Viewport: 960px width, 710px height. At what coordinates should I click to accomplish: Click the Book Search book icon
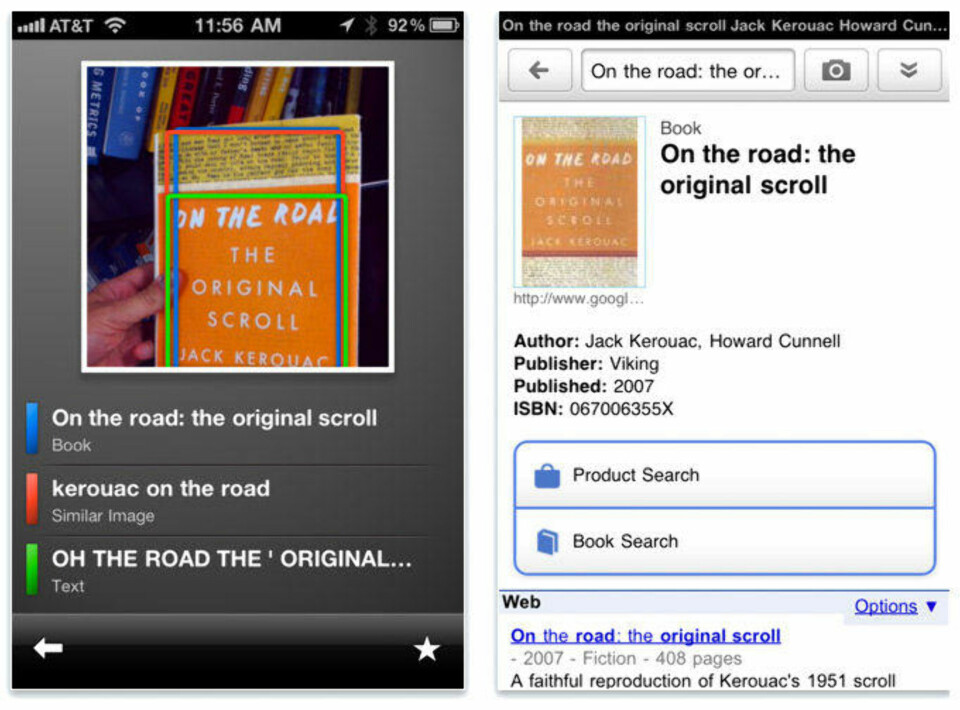(x=547, y=542)
